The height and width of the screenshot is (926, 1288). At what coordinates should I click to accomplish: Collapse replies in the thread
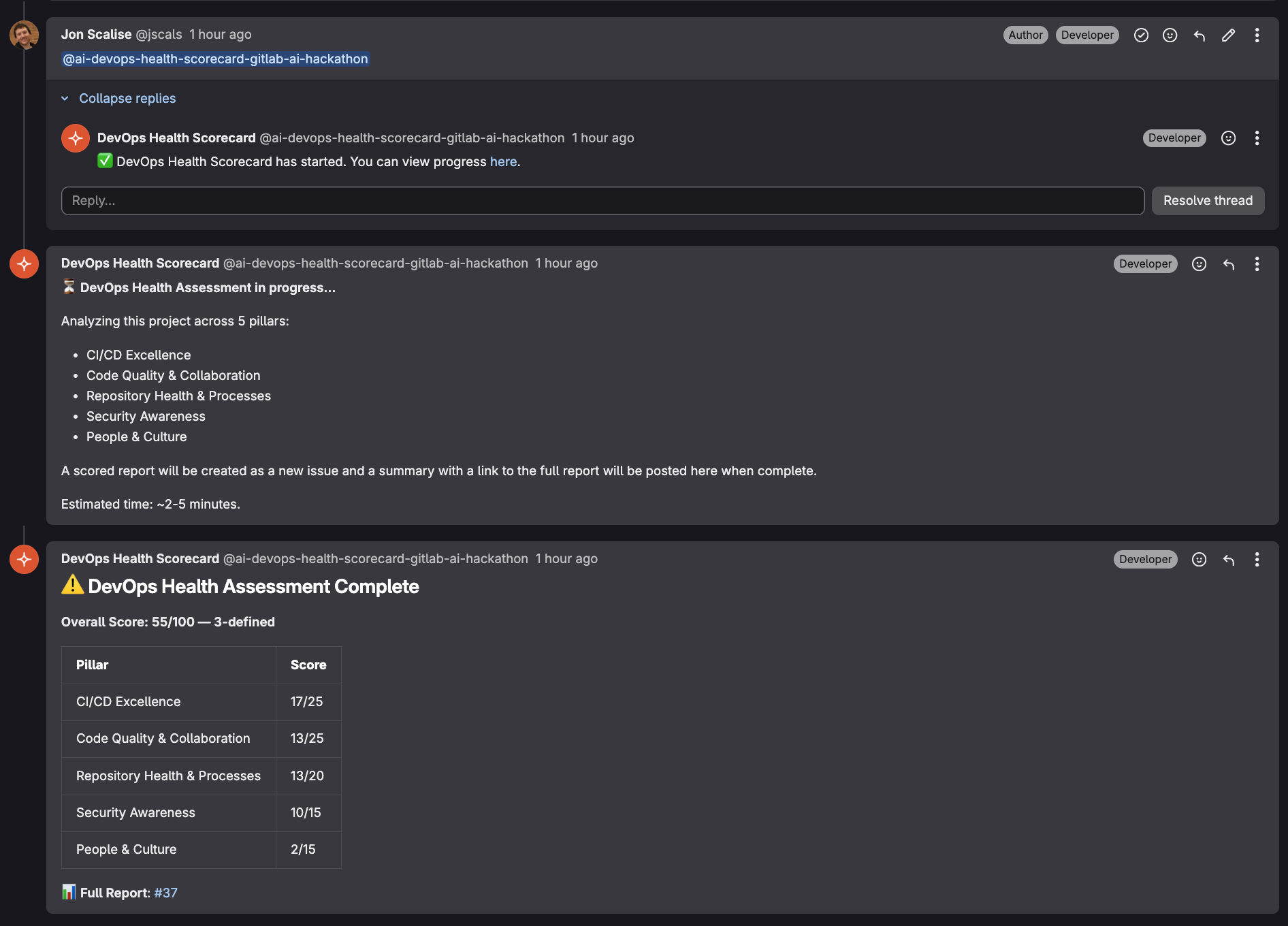tap(127, 99)
